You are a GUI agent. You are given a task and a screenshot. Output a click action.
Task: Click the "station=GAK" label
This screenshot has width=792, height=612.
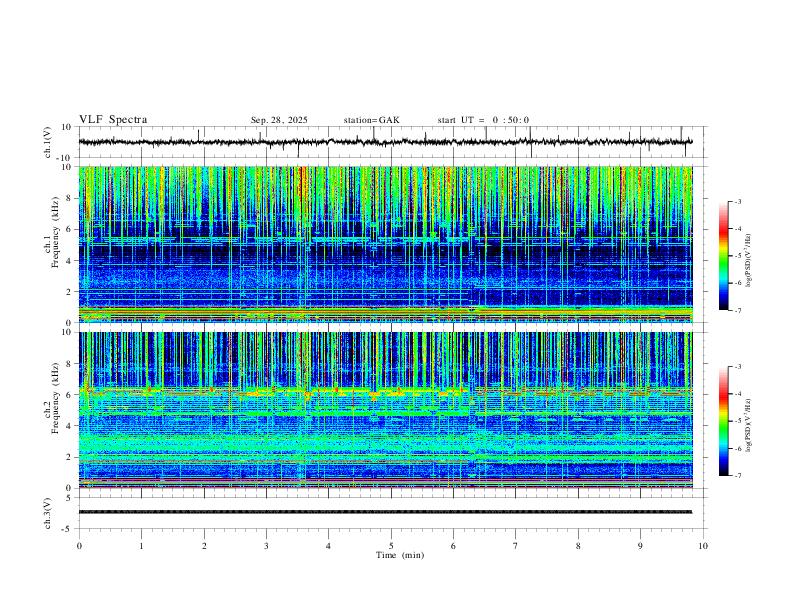pyautogui.click(x=371, y=120)
